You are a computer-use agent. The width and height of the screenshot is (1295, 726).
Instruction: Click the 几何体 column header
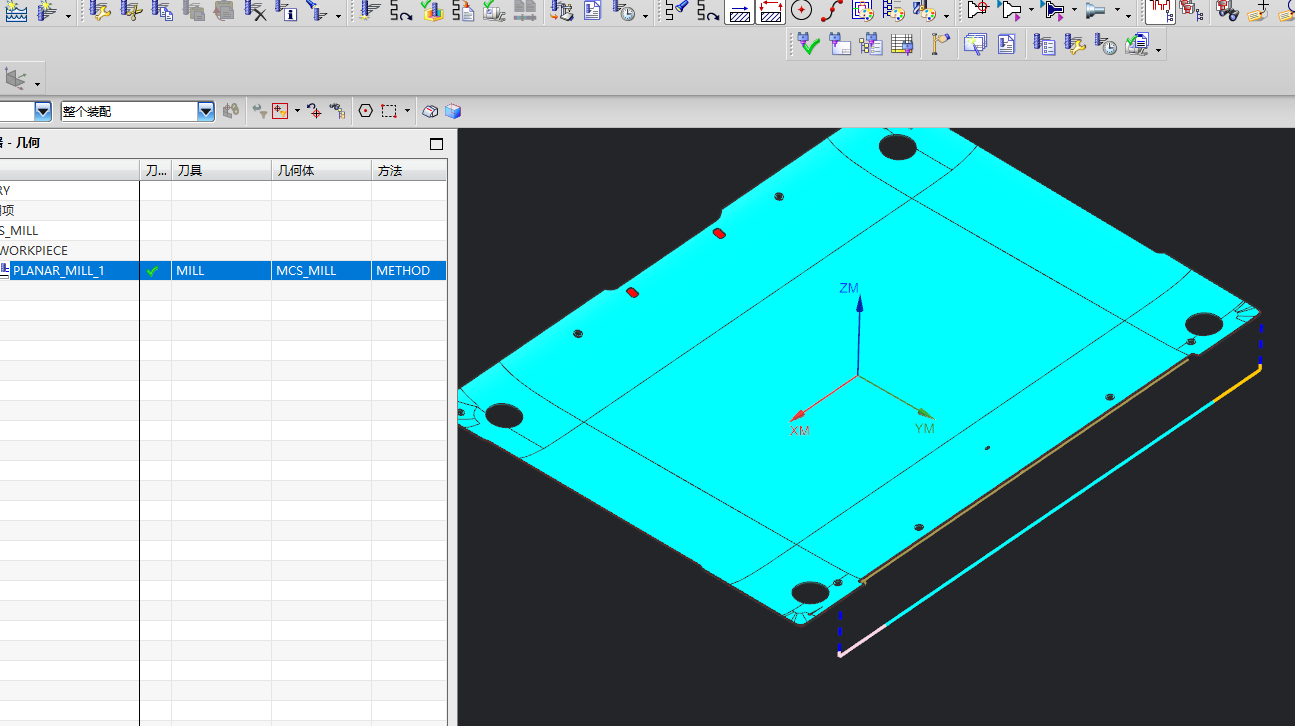(x=320, y=171)
